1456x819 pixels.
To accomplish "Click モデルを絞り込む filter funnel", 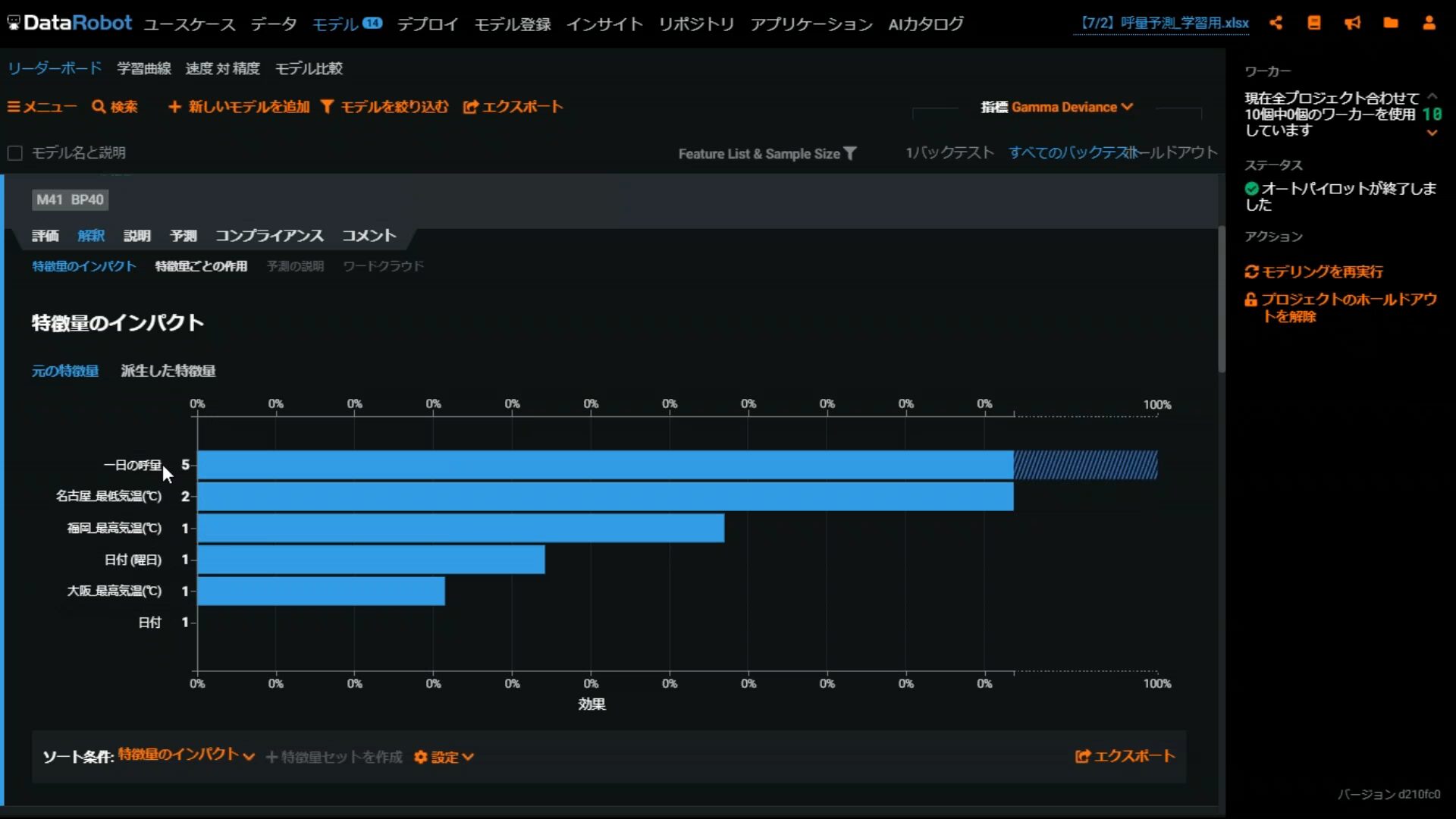I will click(x=384, y=107).
